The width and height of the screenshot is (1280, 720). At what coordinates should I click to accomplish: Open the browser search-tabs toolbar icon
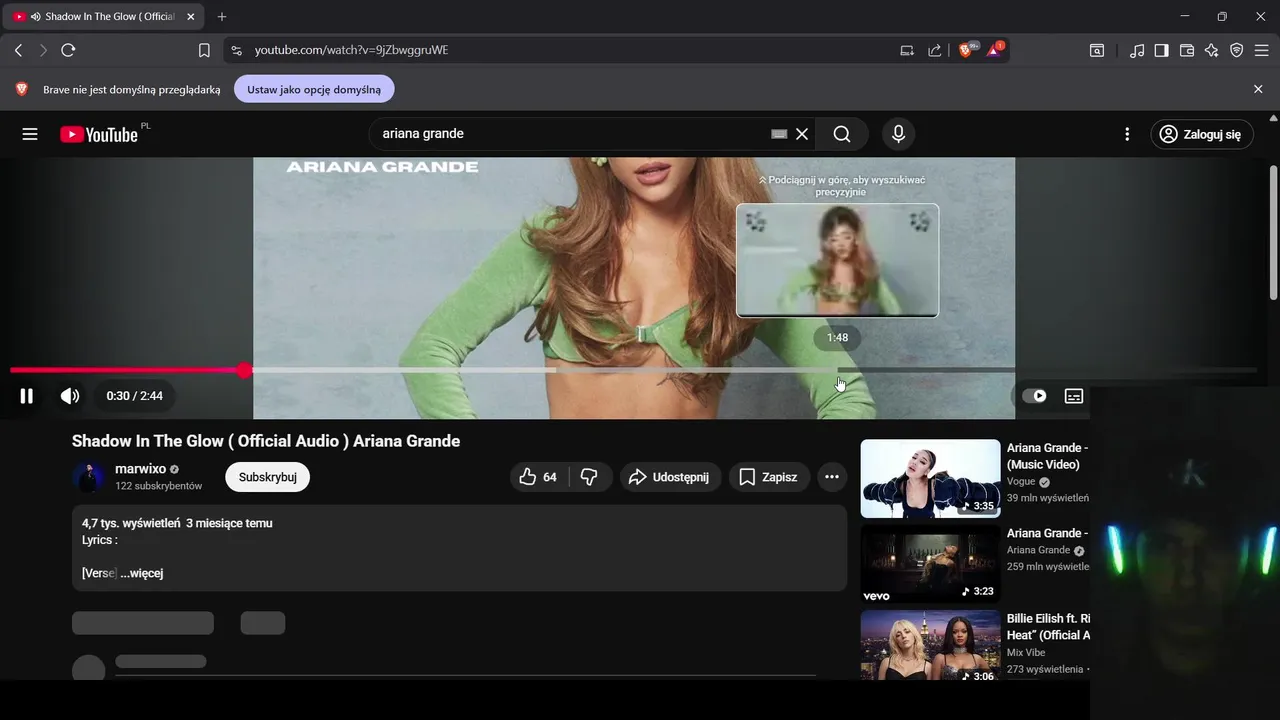point(1097,50)
